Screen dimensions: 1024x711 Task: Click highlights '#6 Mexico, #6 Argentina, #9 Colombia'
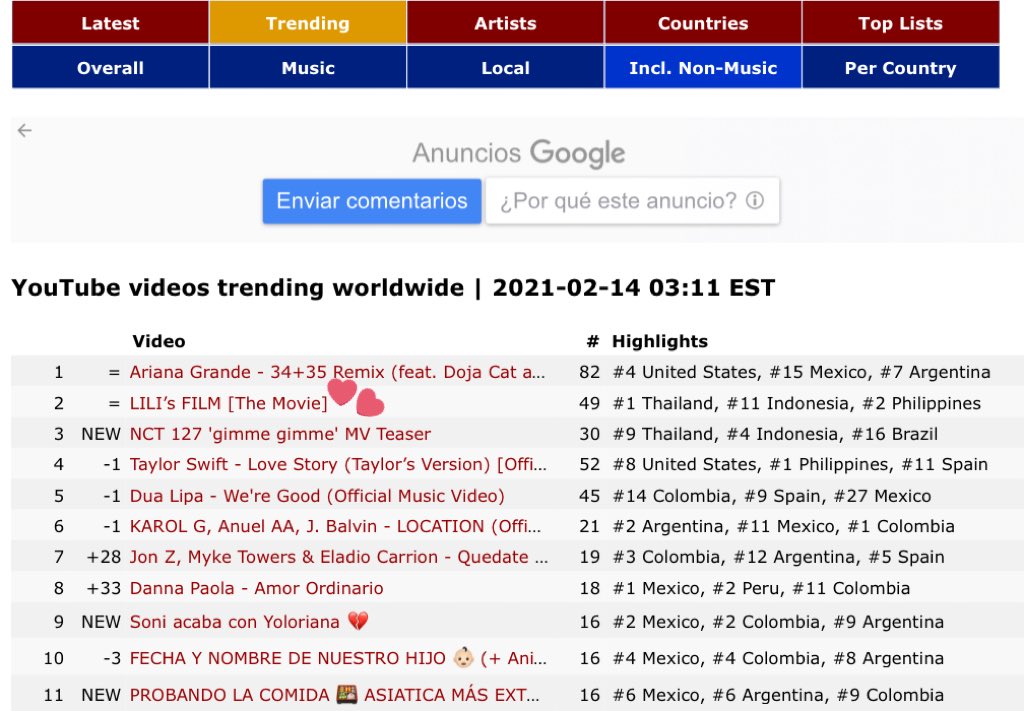tap(778, 695)
